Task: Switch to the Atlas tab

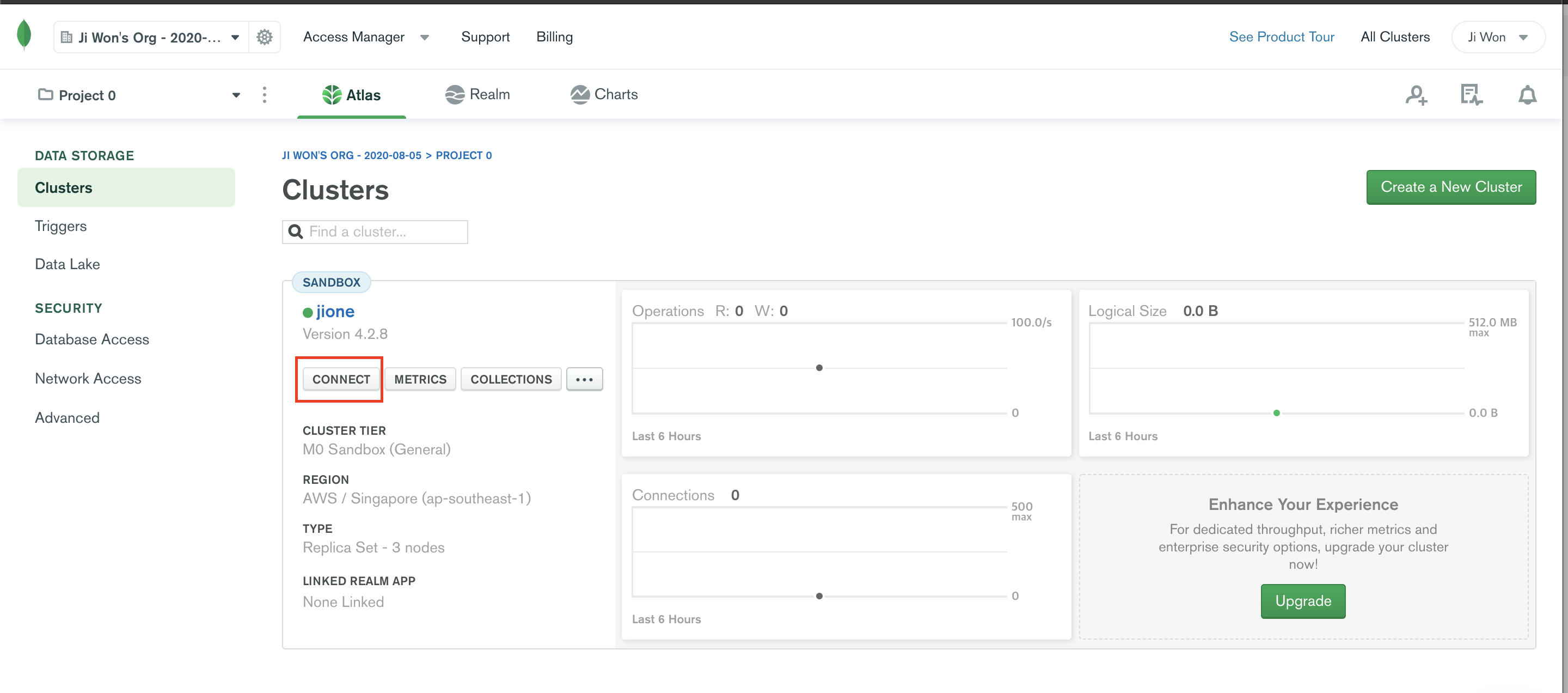Action: point(351,95)
